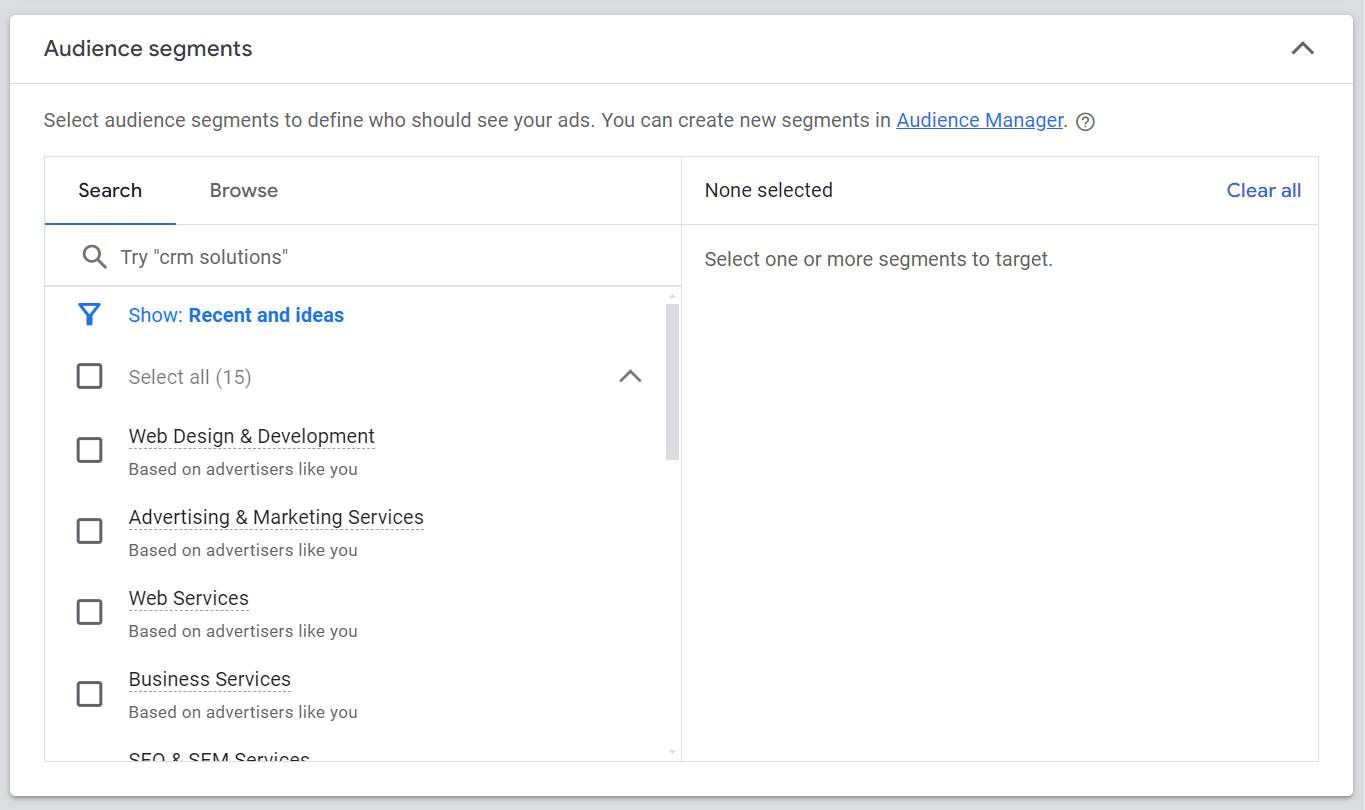1365x810 pixels.
Task: Click the search icon in the search bar
Action: (x=94, y=256)
